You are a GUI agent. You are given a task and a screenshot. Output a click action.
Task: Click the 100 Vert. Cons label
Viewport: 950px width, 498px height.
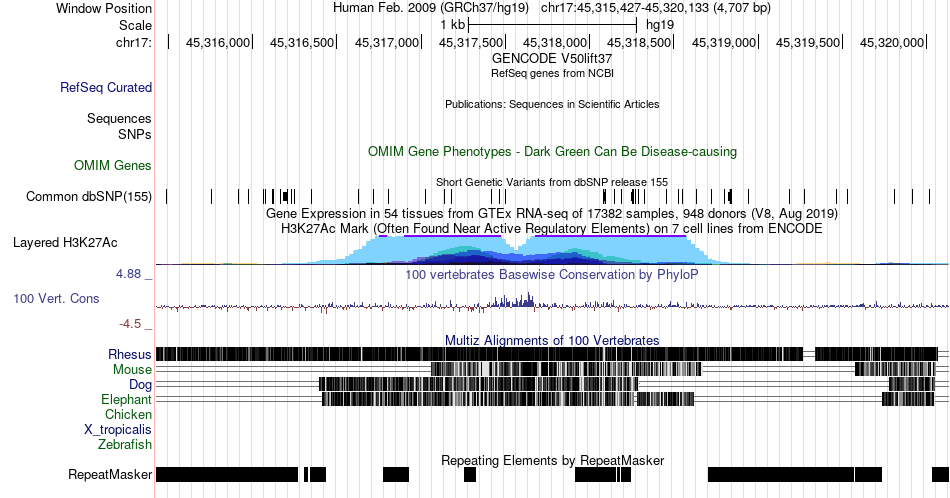(56, 299)
